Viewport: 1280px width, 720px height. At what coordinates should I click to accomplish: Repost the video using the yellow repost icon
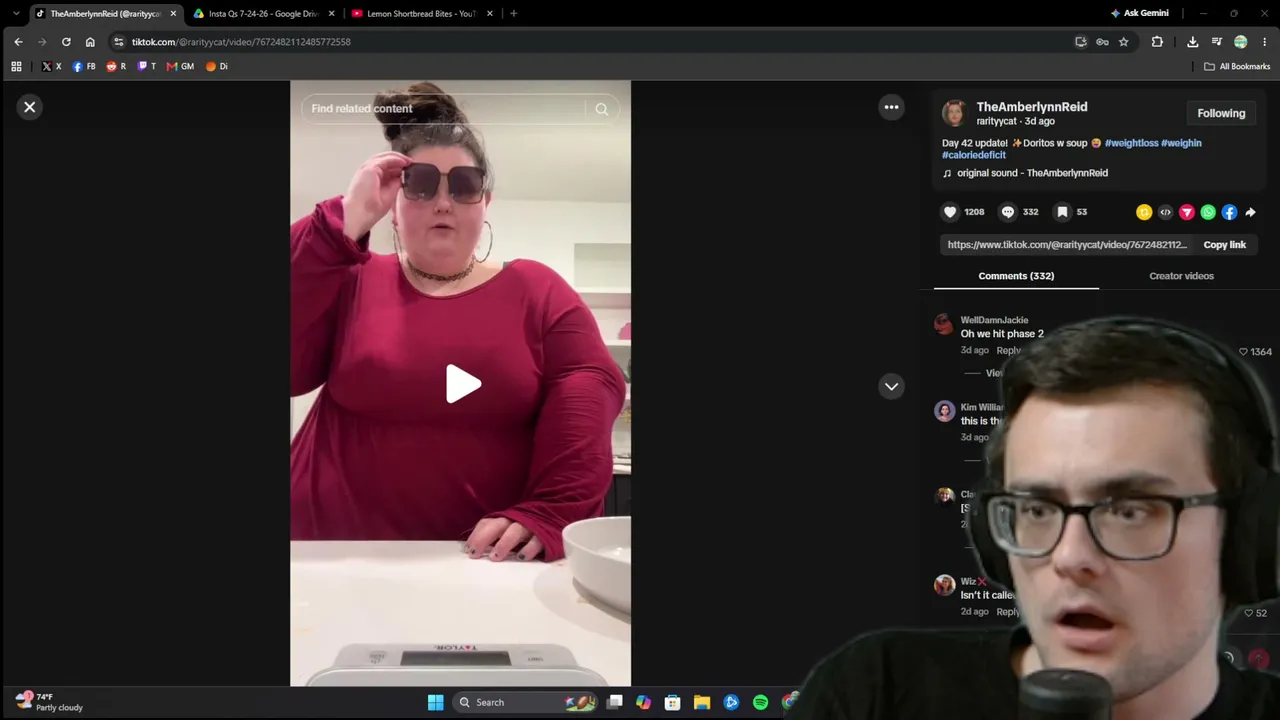click(x=1144, y=212)
